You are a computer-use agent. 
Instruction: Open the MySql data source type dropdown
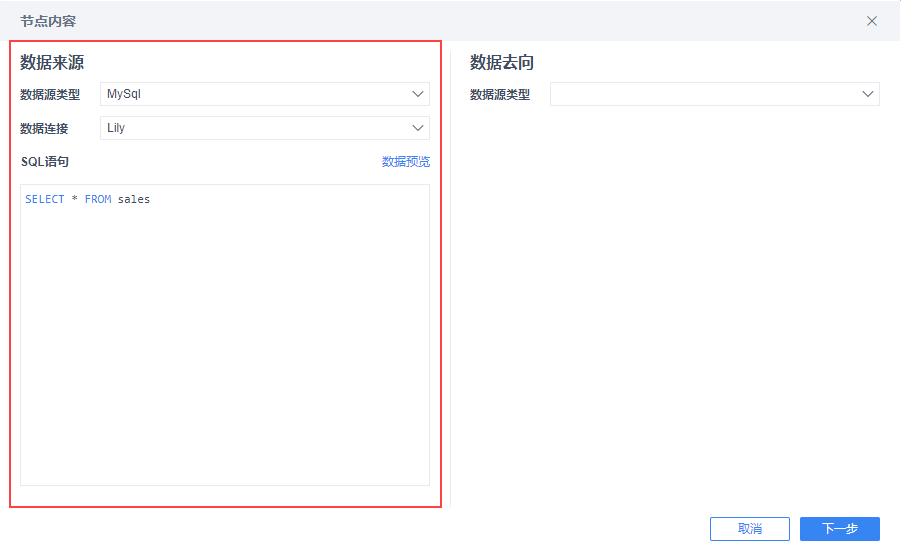click(x=265, y=94)
